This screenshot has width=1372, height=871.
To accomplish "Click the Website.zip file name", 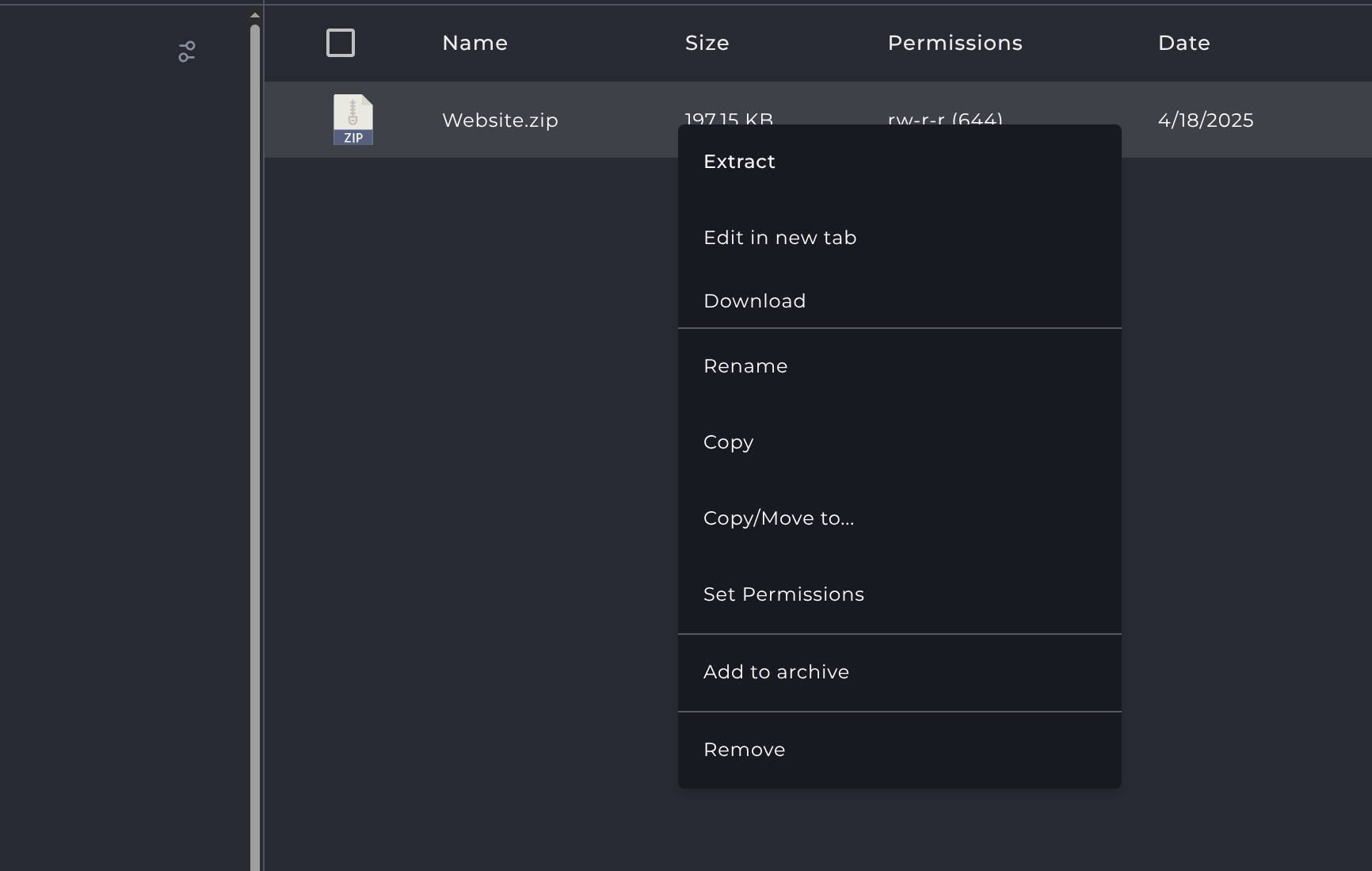I will [x=500, y=120].
